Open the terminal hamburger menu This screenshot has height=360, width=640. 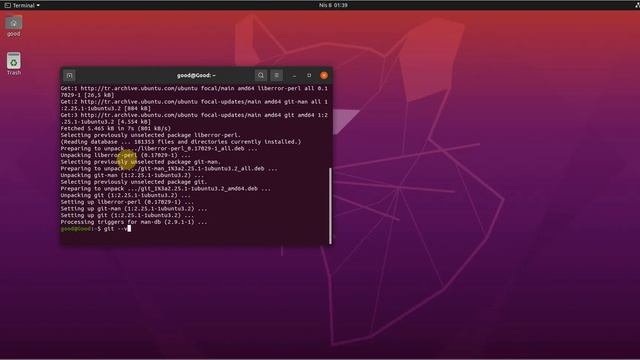click(x=276, y=76)
